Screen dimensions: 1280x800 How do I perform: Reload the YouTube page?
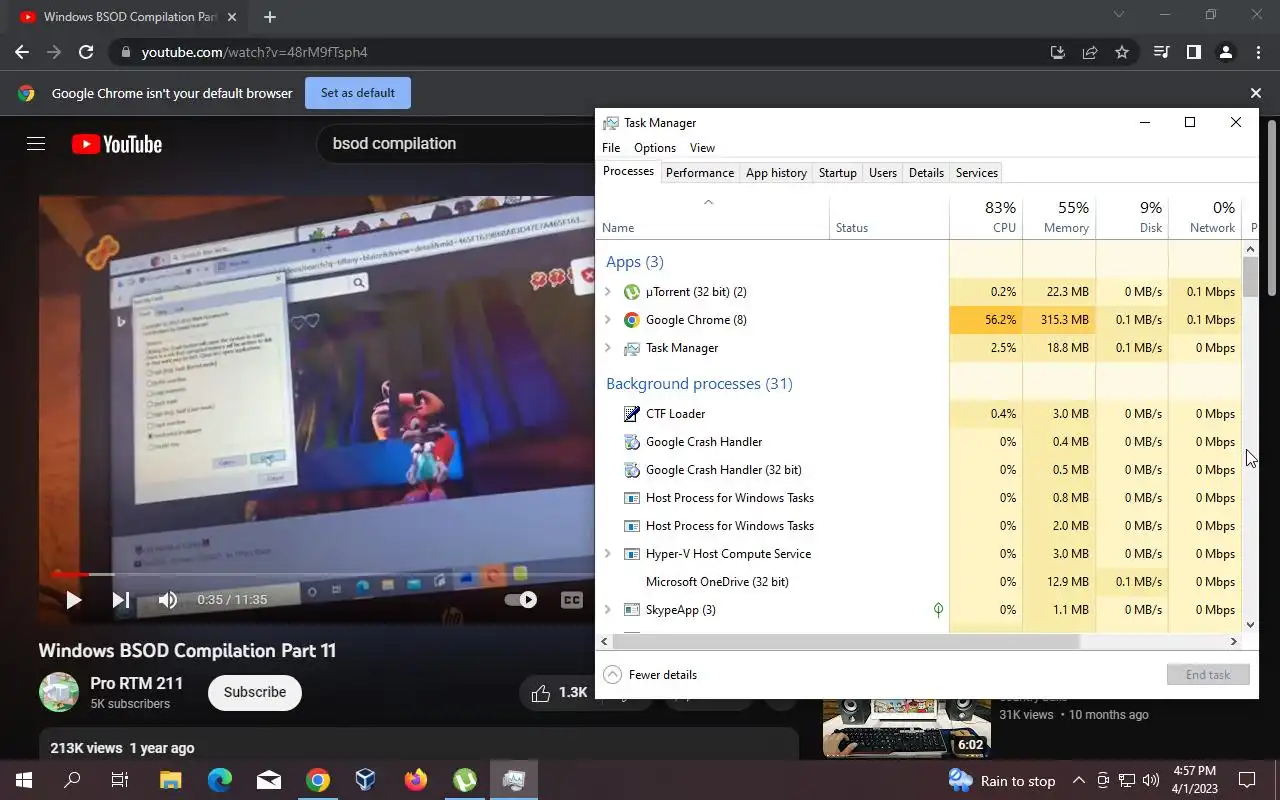pos(86,52)
